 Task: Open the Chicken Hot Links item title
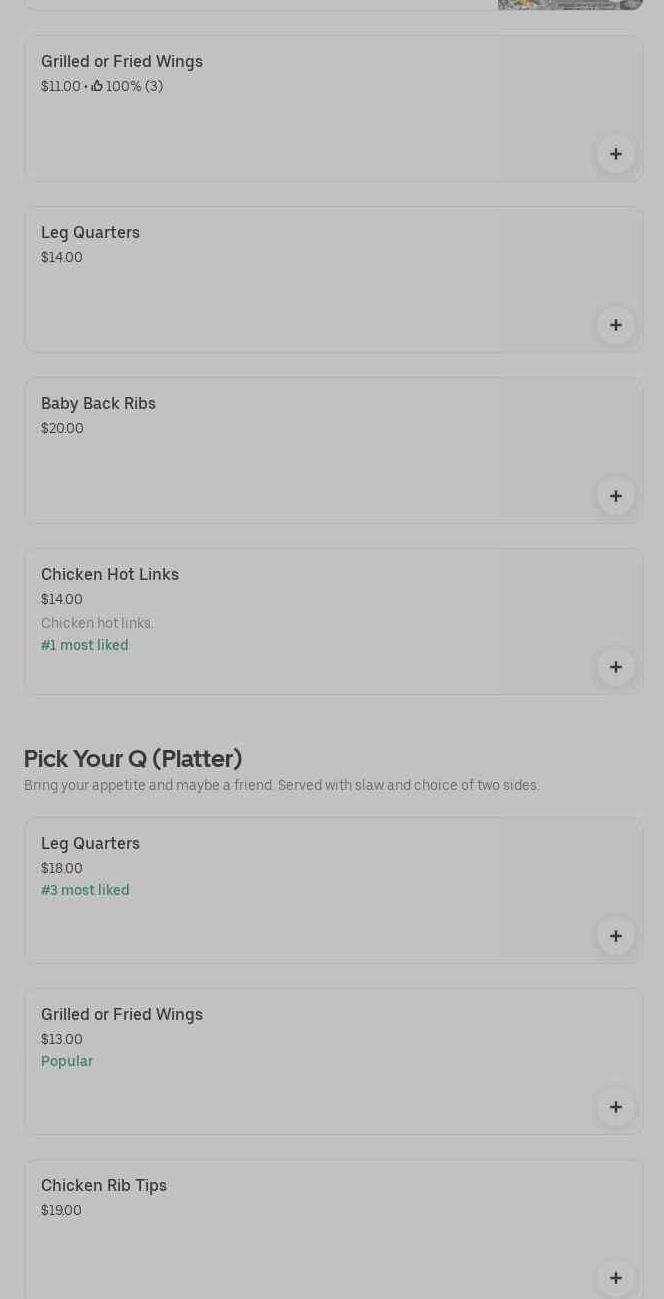point(110,575)
